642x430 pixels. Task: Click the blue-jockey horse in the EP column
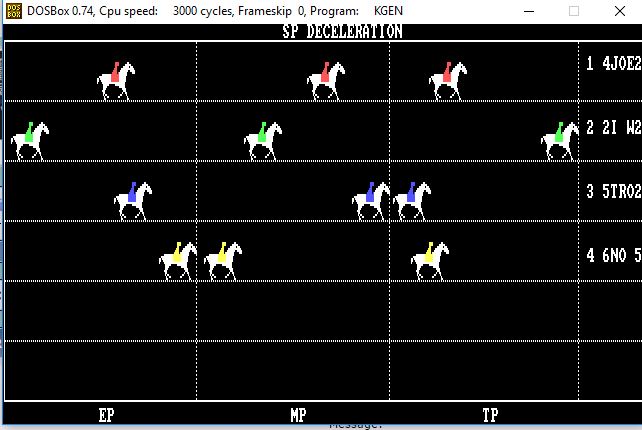[133, 201]
